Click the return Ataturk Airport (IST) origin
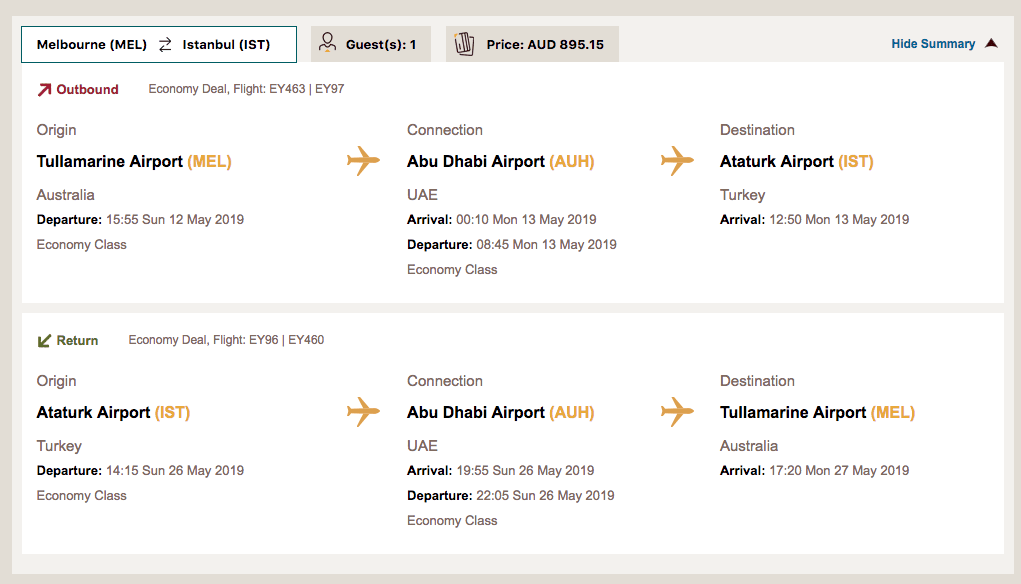This screenshot has height=584, width=1021. pyautogui.click(x=113, y=413)
